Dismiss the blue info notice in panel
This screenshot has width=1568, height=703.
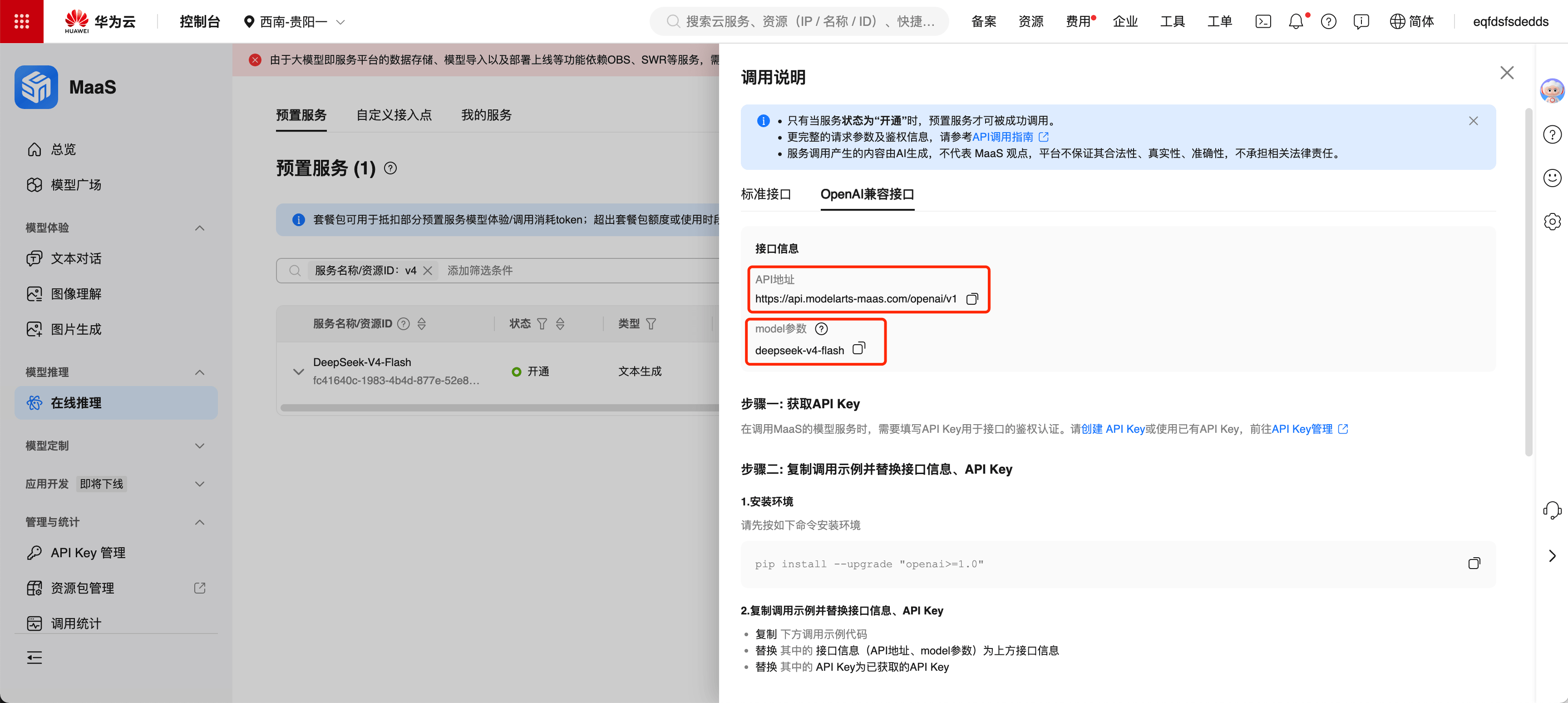1473,121
